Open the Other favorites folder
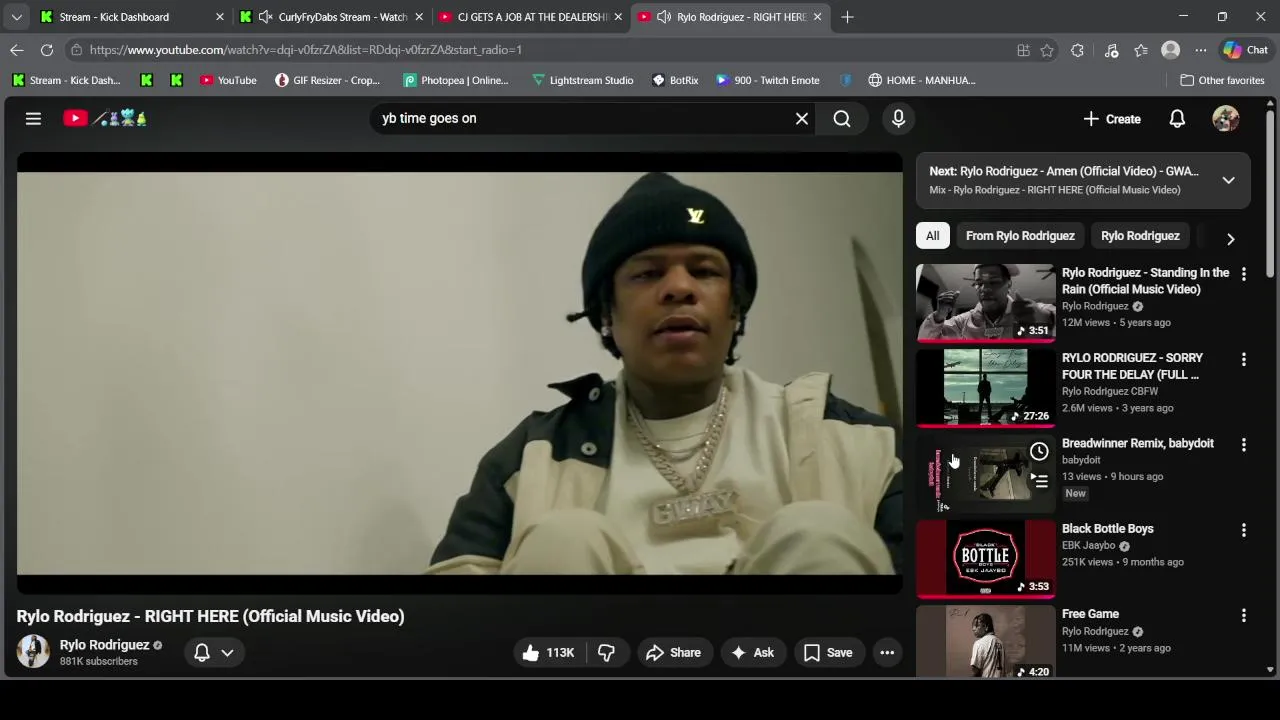 coord(1222,80)
